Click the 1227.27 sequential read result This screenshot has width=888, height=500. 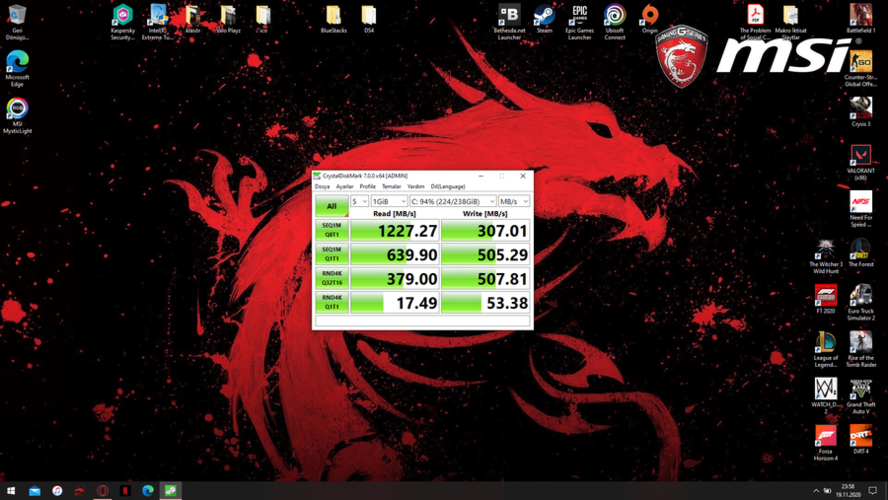[395, 230]
